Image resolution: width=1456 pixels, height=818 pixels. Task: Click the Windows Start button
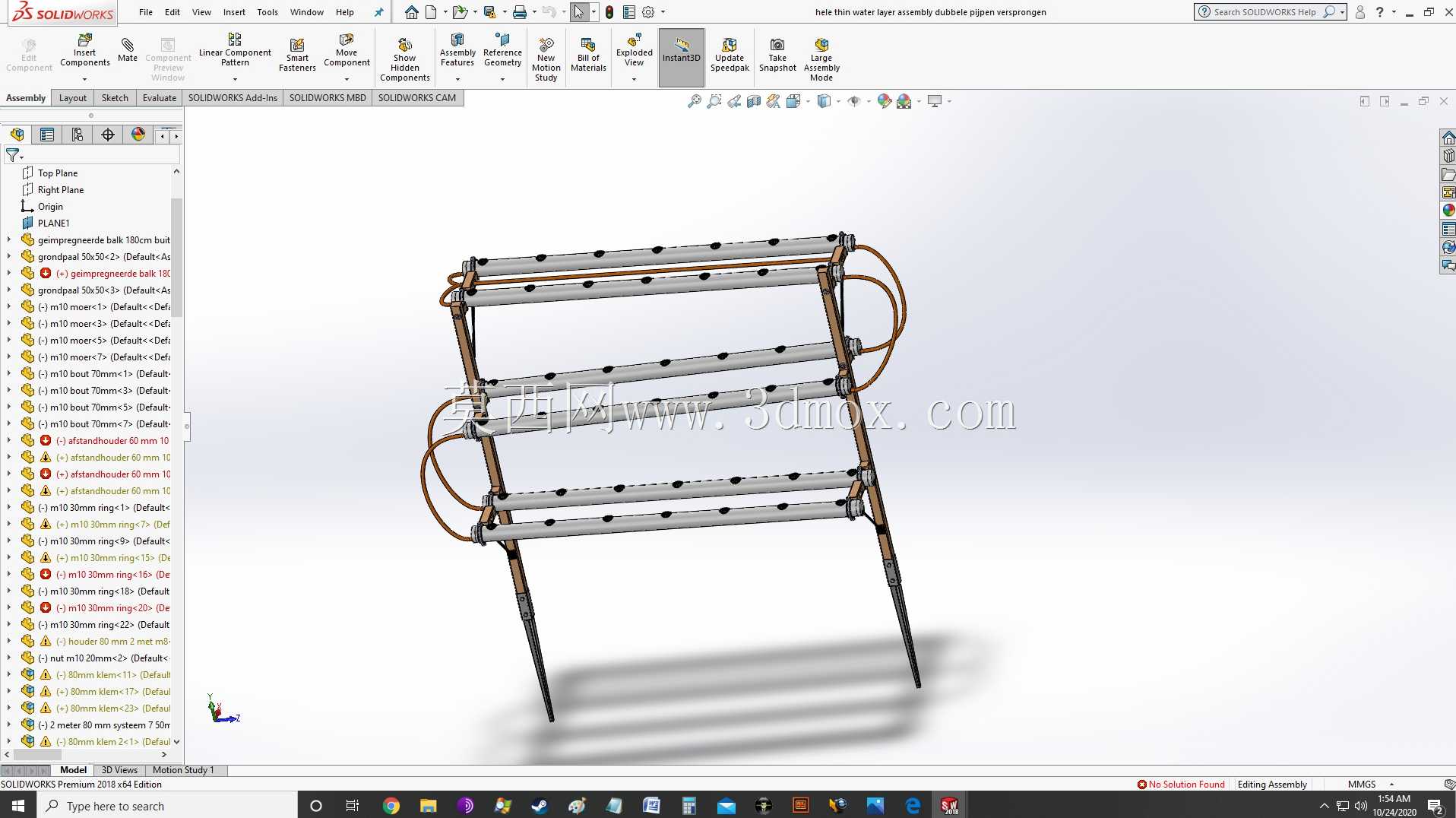[18, 806]
